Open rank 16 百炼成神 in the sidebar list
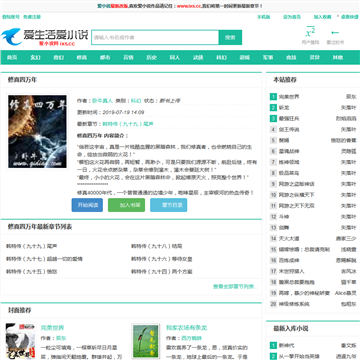This screenshot has height=360, width=360. click(289, 260)
